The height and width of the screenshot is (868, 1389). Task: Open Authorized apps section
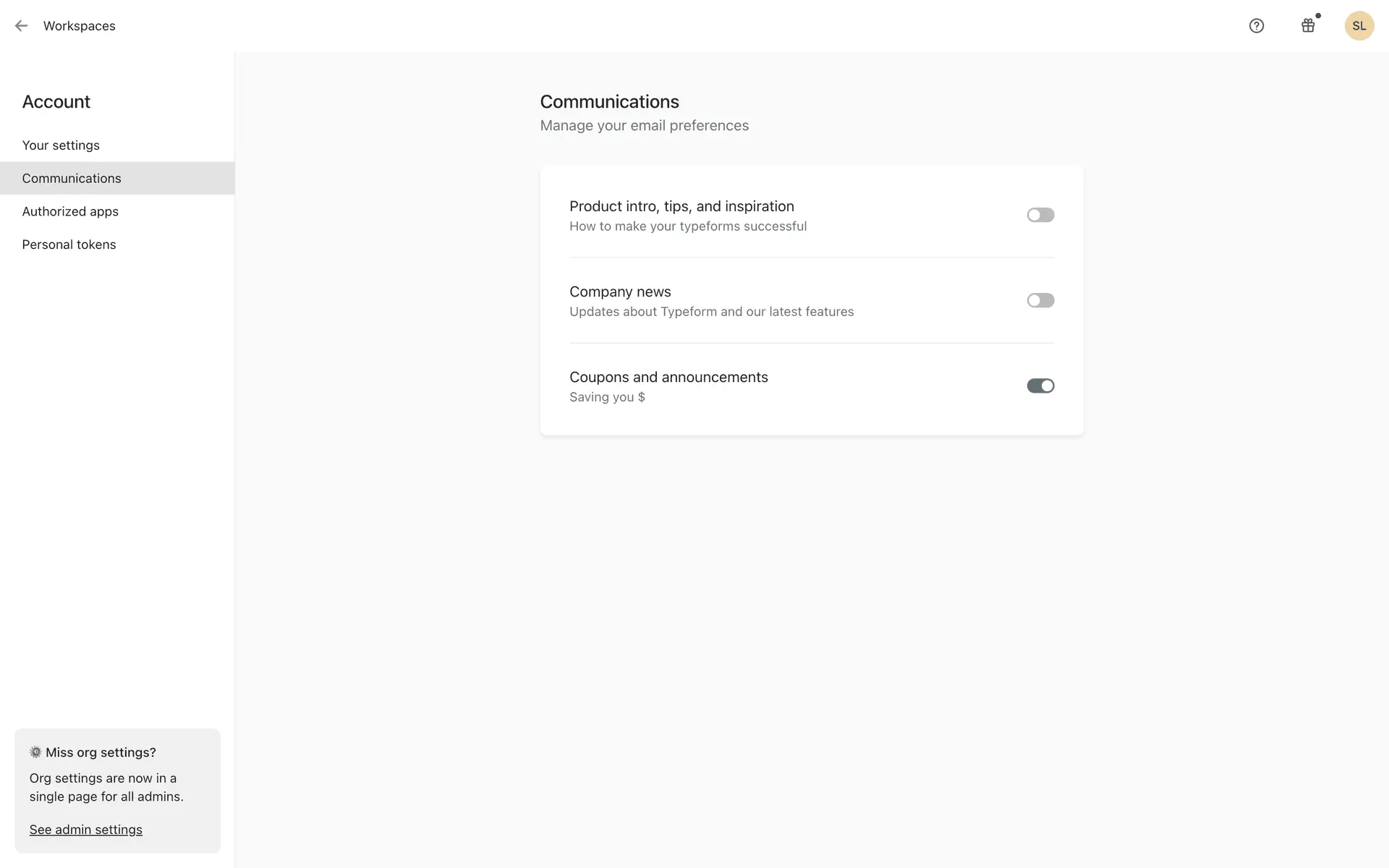[70, 212]
